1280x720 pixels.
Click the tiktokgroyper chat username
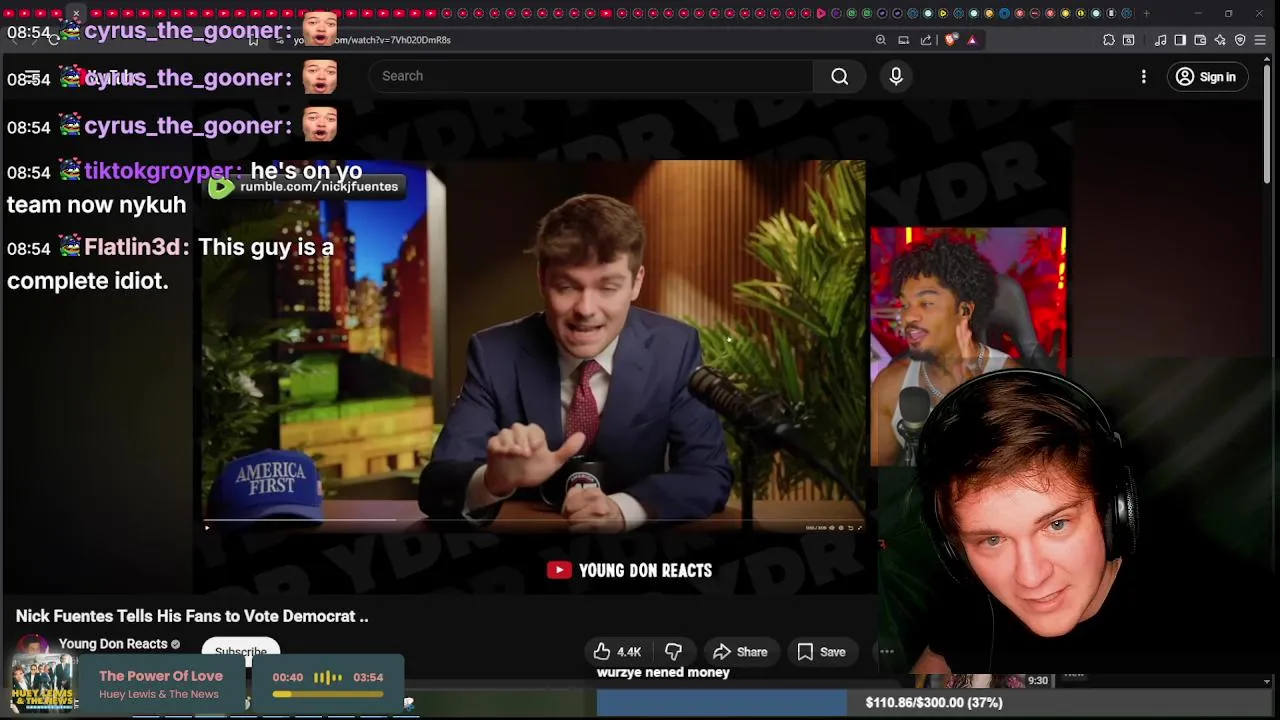[x=160, y=171]
